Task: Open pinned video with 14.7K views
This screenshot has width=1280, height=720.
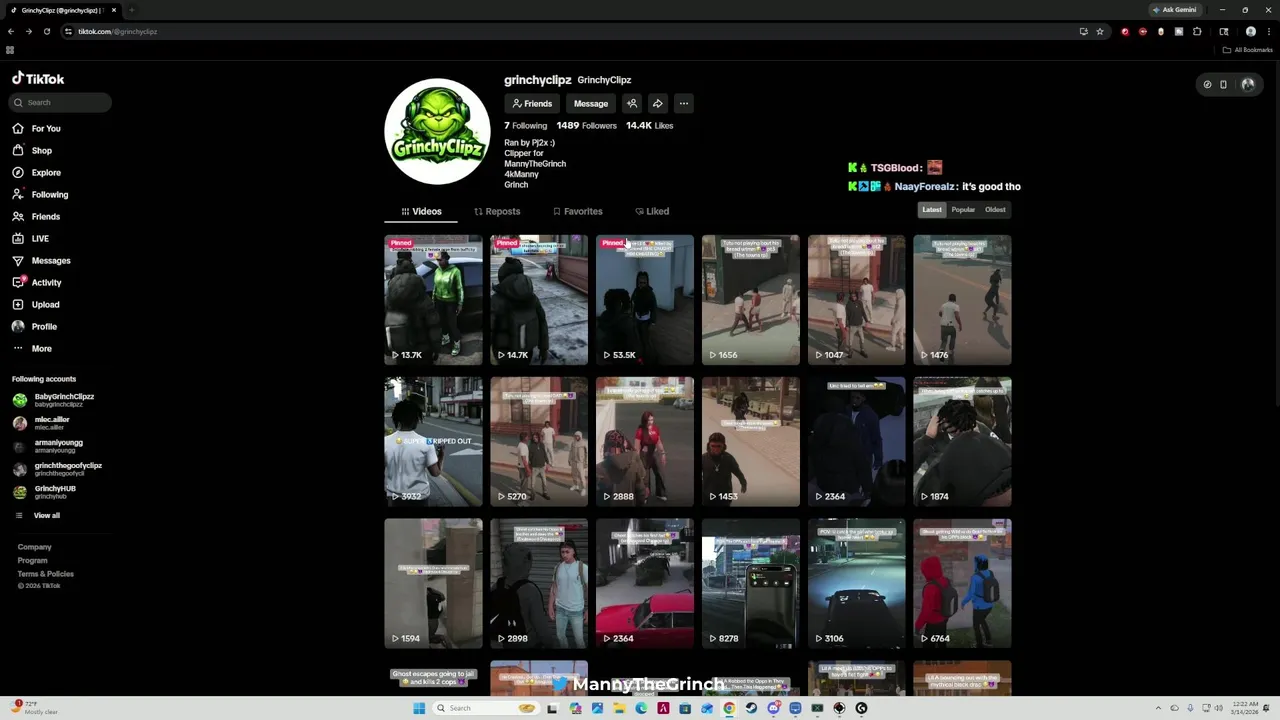Action: (539, 299)
